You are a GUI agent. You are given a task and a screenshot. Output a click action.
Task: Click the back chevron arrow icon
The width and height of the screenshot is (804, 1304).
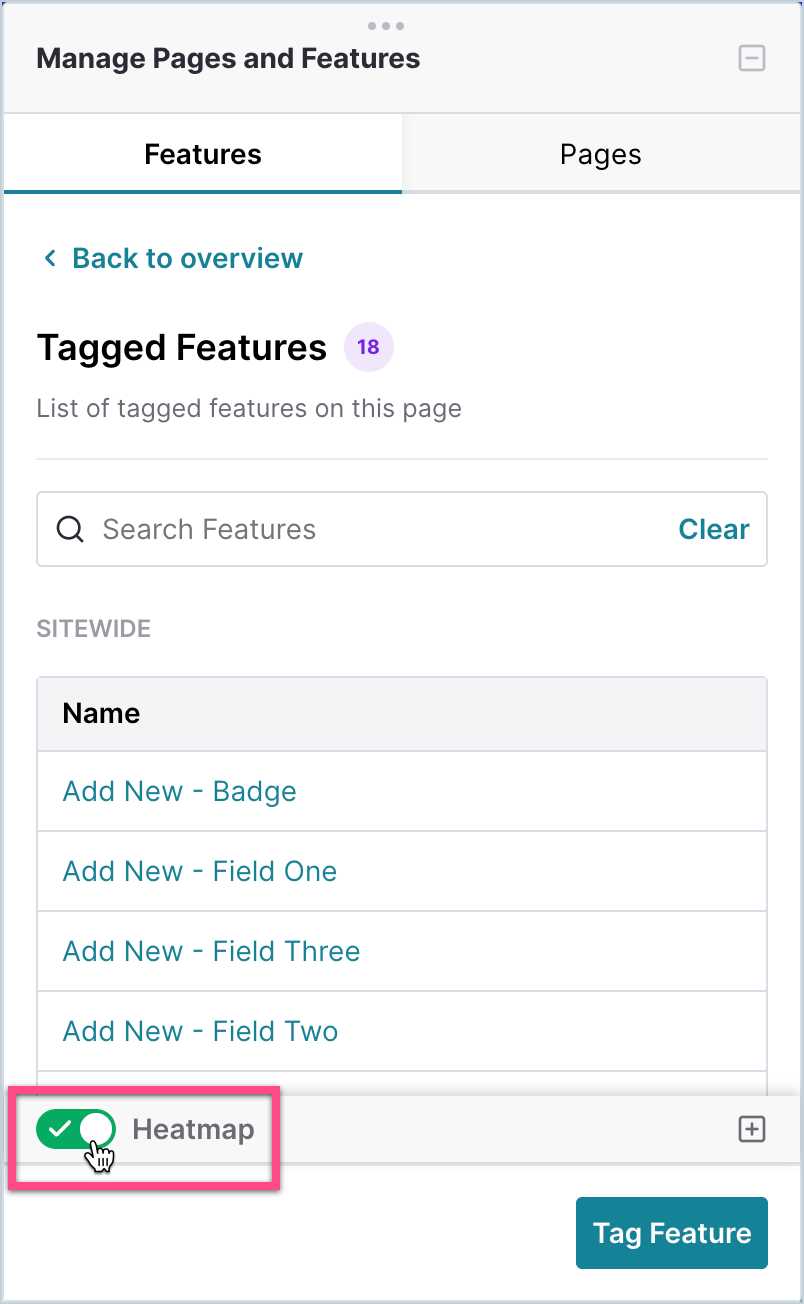pos(49,259)
